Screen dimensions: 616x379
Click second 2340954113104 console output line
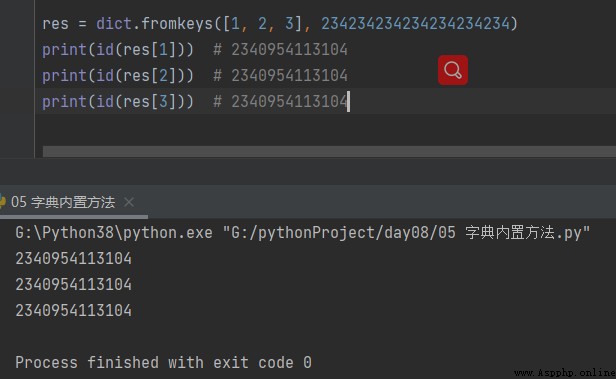73,284
